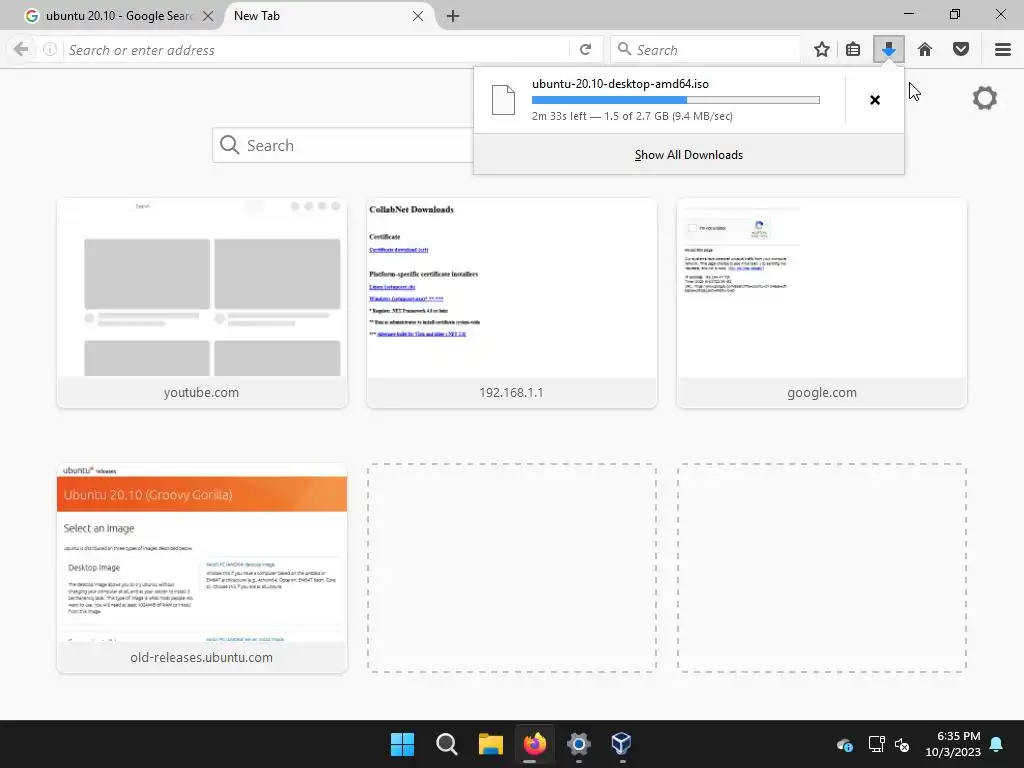Open old-releases.ubuntu.com top site tile
1024x768 pixels.
coord(202,568)
